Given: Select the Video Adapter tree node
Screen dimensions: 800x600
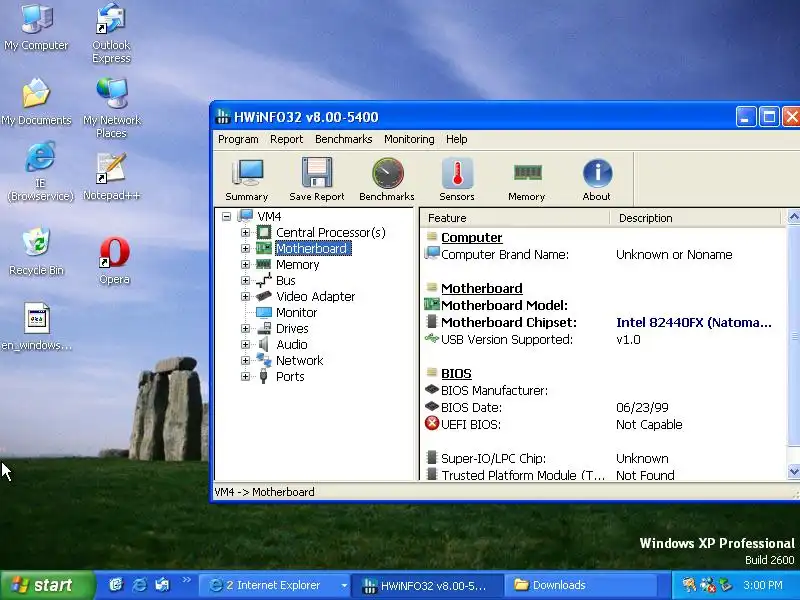Looking at the screenshot, I should tap(315, 296).
